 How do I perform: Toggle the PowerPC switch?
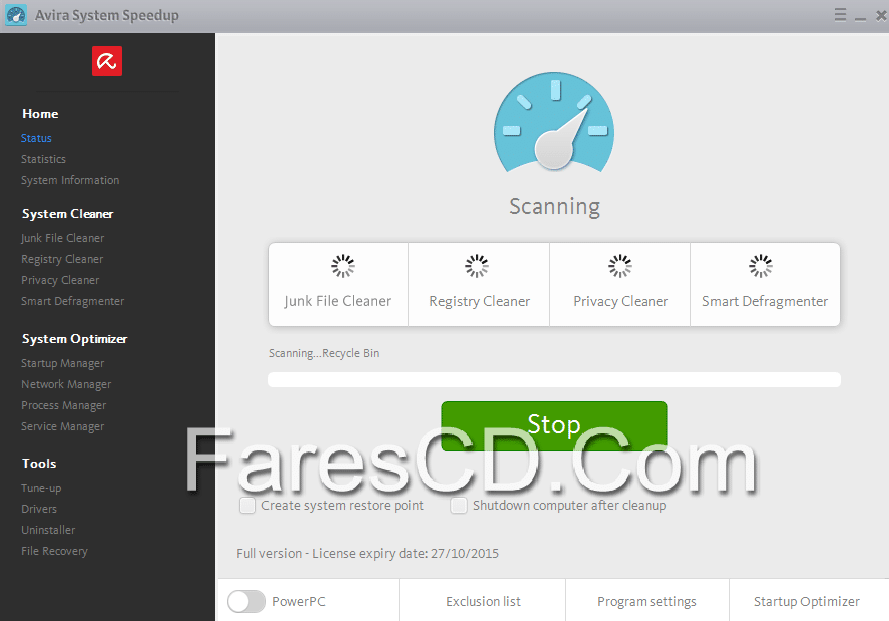[x=246, y=602]
